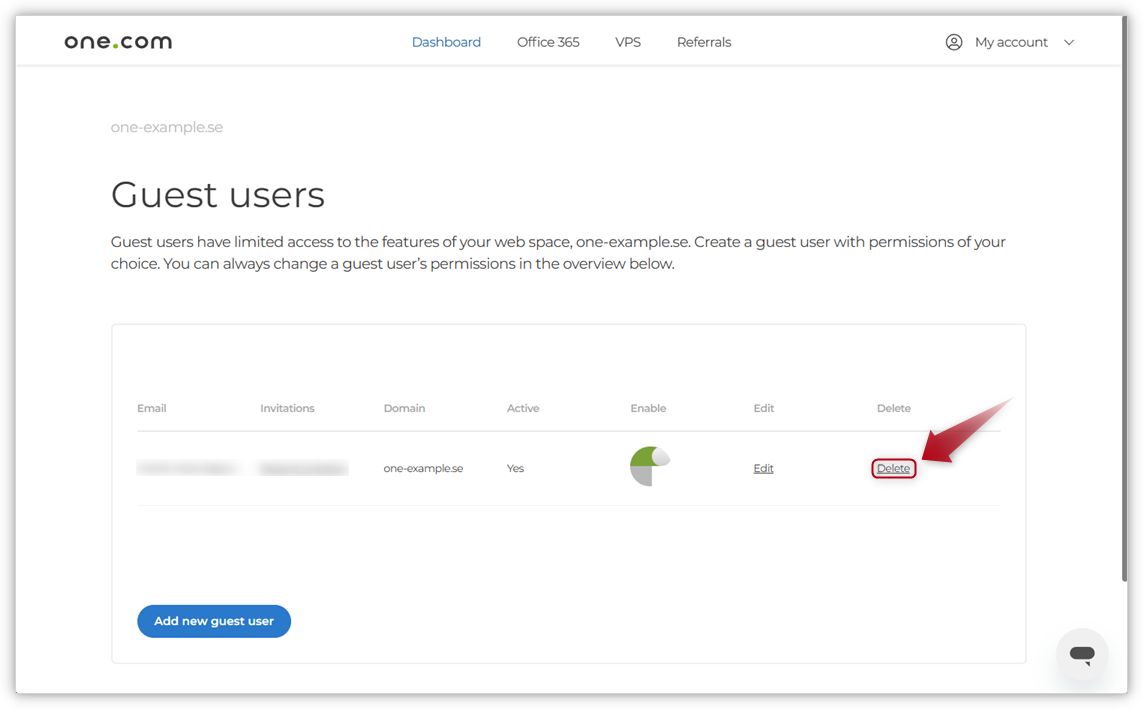Click the one-example.se breadcrumb label
Image resolution: width=1143 pixels, height=709 pixels.
tap(167, 126)
